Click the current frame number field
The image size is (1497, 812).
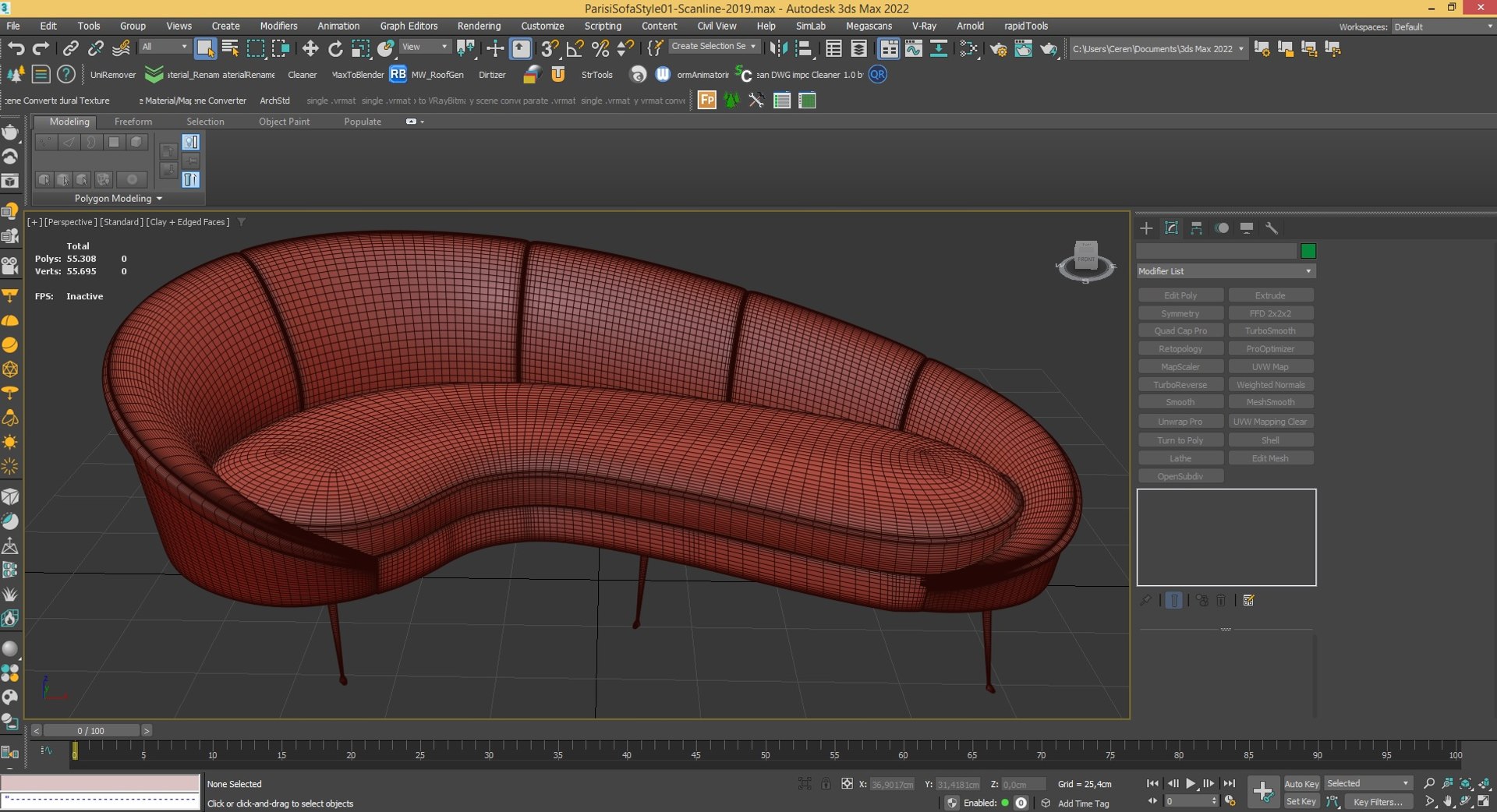(x=1187, y=800)
